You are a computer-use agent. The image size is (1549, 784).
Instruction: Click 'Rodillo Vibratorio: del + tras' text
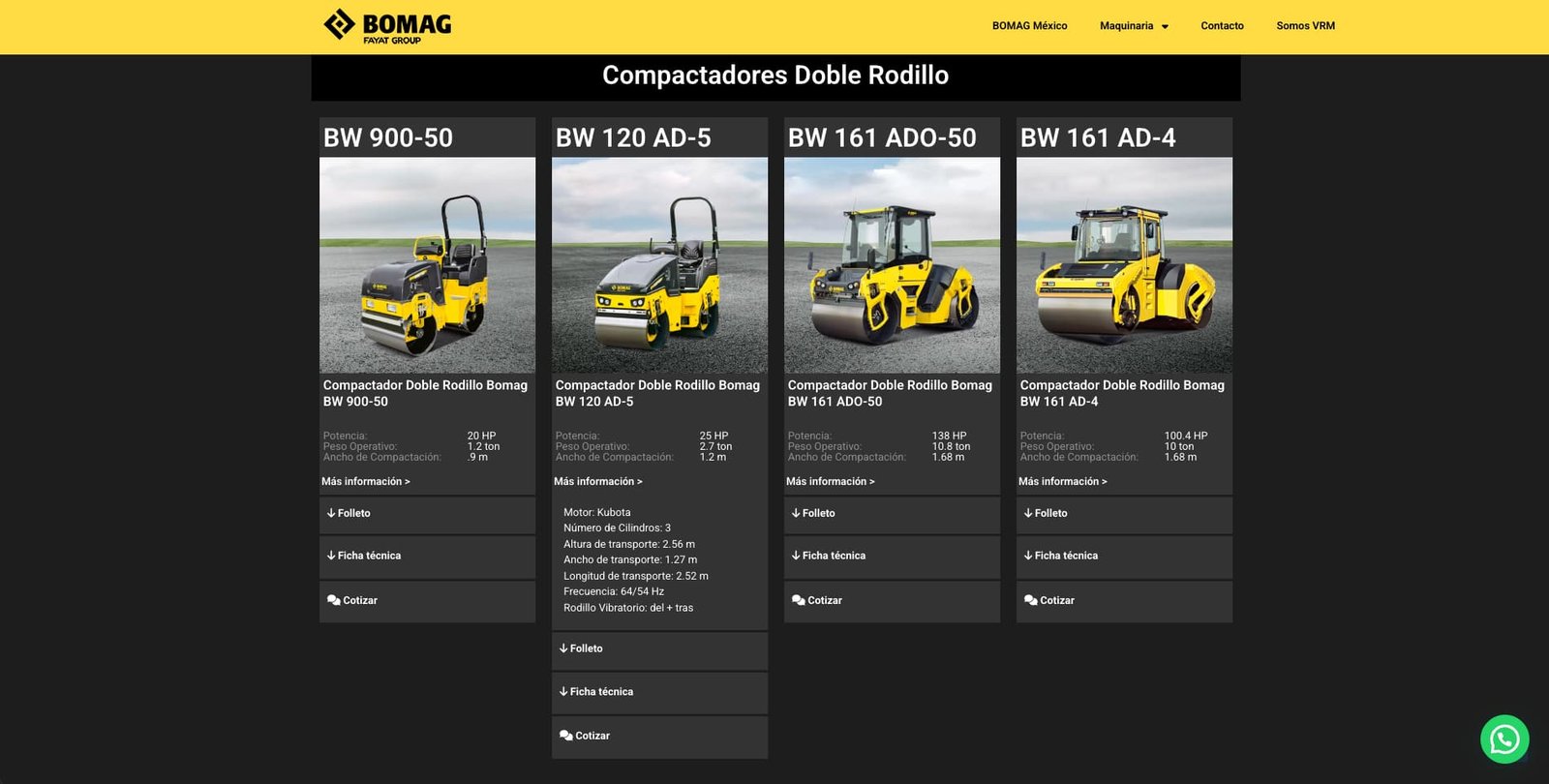[628, 608]
